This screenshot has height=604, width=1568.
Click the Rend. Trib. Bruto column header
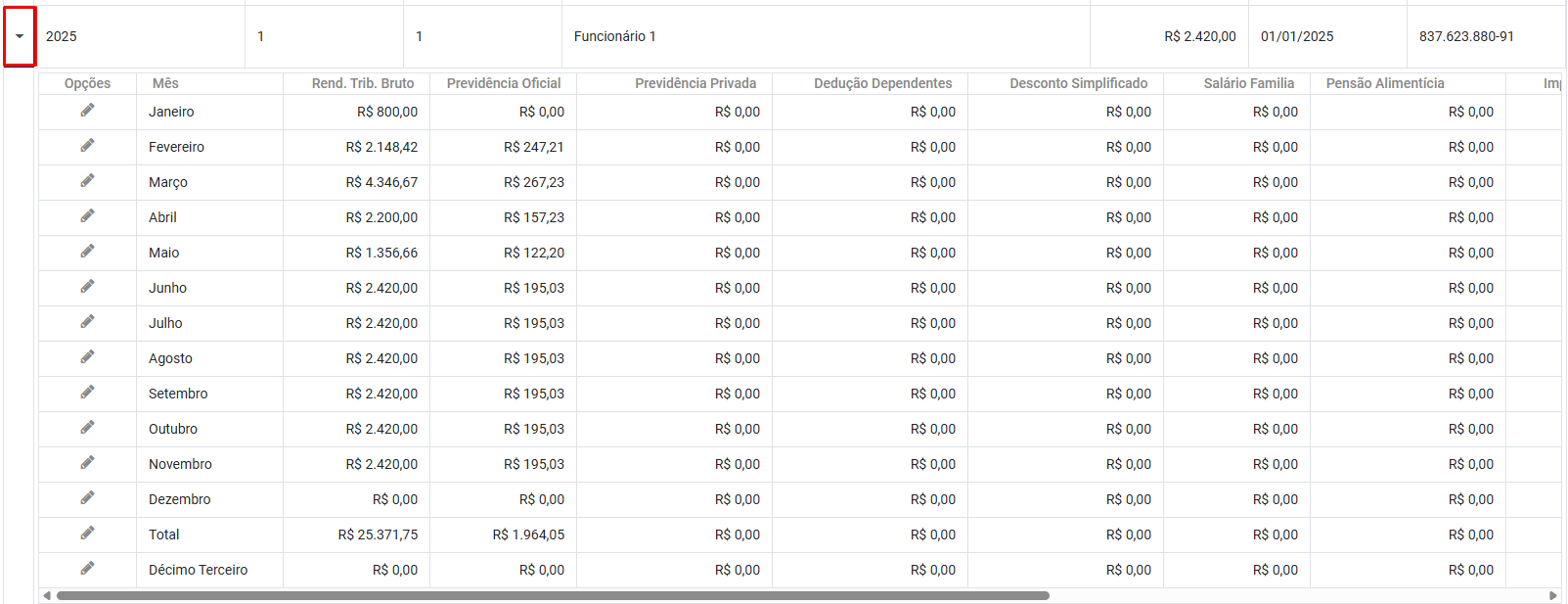(362, 83)
